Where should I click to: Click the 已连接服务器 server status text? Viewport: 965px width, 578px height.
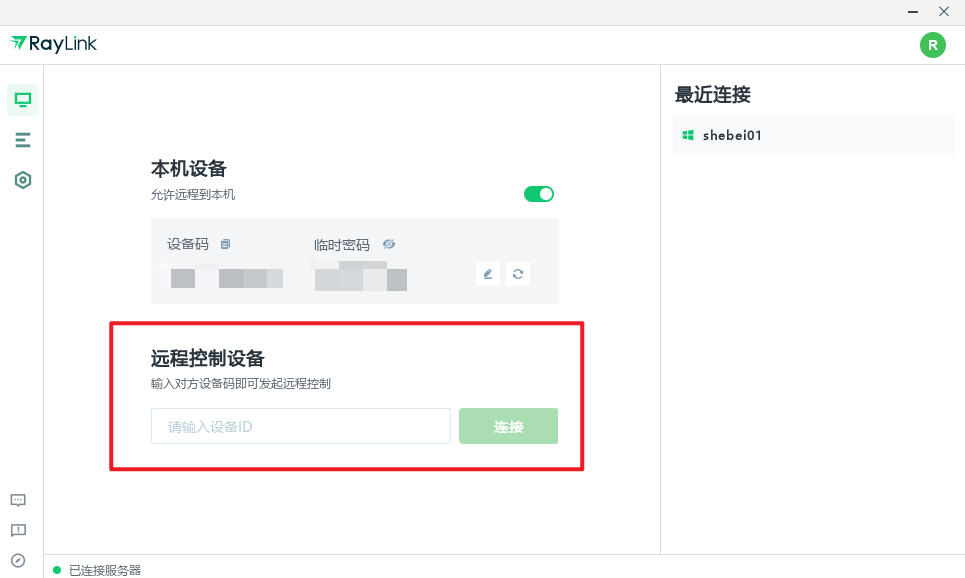(103, 569)
